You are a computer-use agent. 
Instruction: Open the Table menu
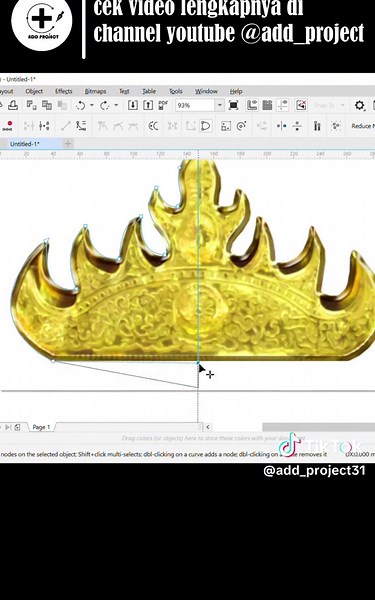[x=149, y=91]
